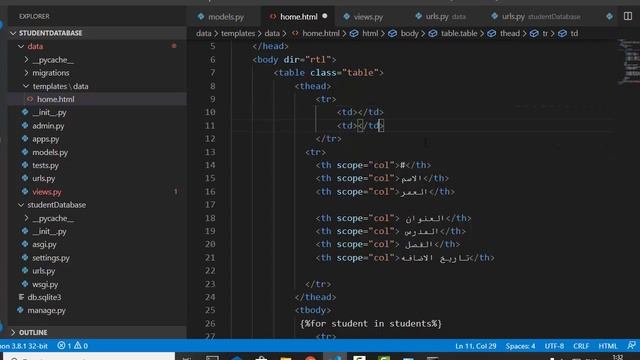Click the database file icon of db.sqlite3
The image size is (640, 360).
pos(21,297)
